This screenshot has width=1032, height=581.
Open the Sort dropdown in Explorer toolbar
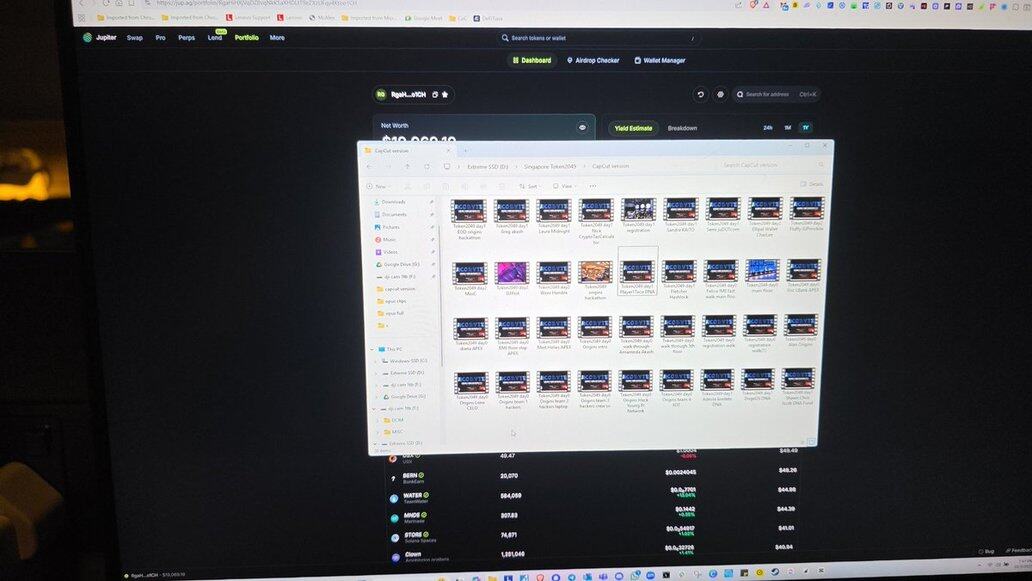[x=530, y=186]
